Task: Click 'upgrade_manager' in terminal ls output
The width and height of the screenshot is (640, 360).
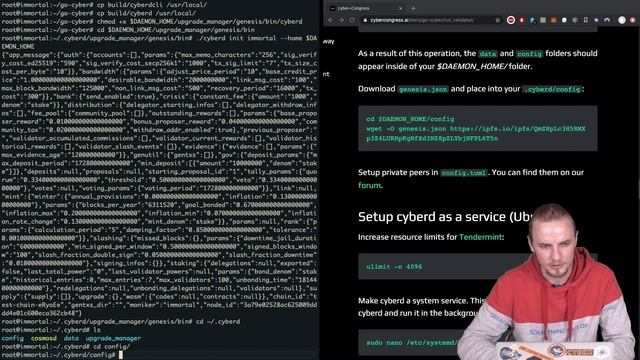Action: coord(113,338)
